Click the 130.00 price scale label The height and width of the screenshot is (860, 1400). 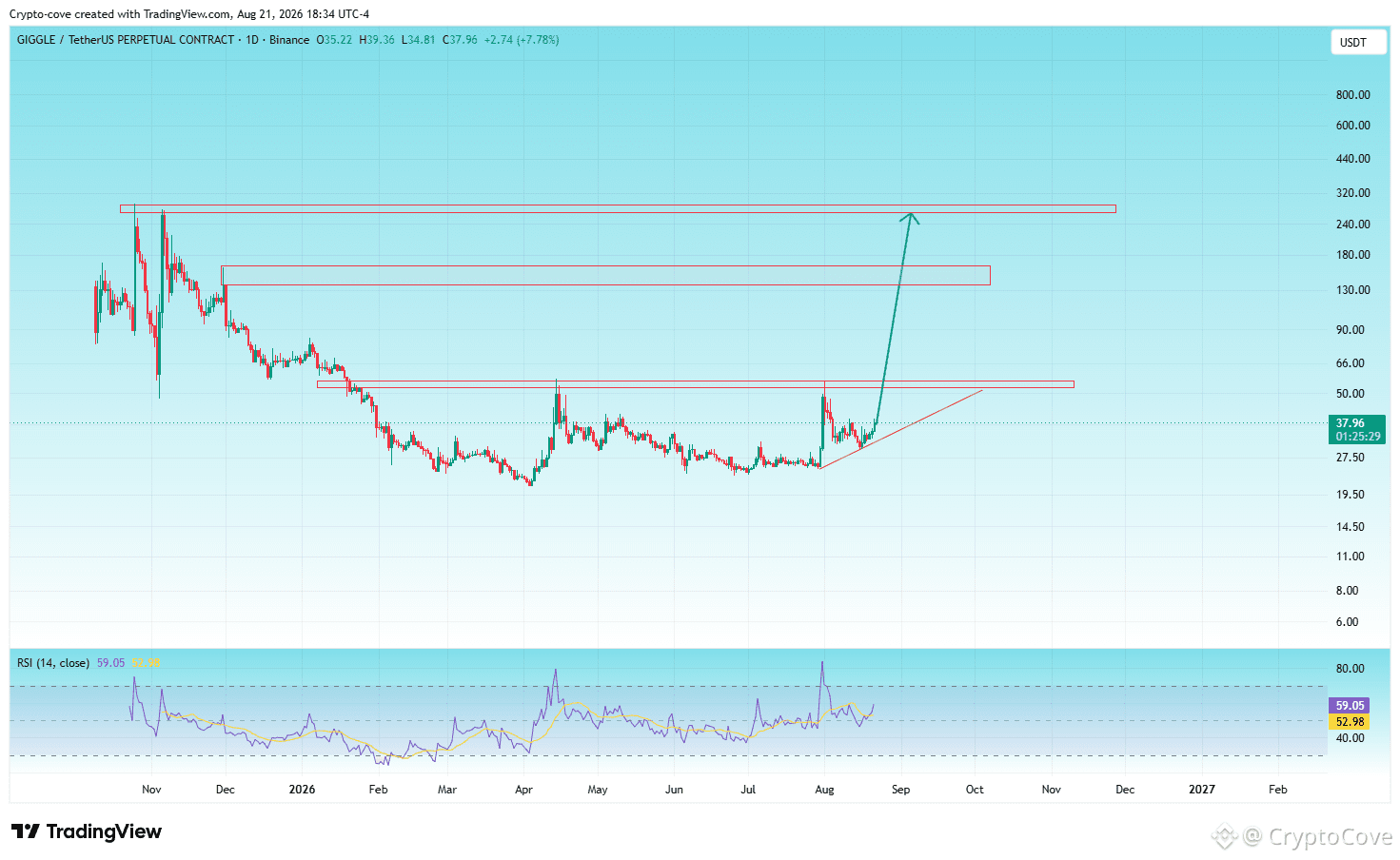1352,290
